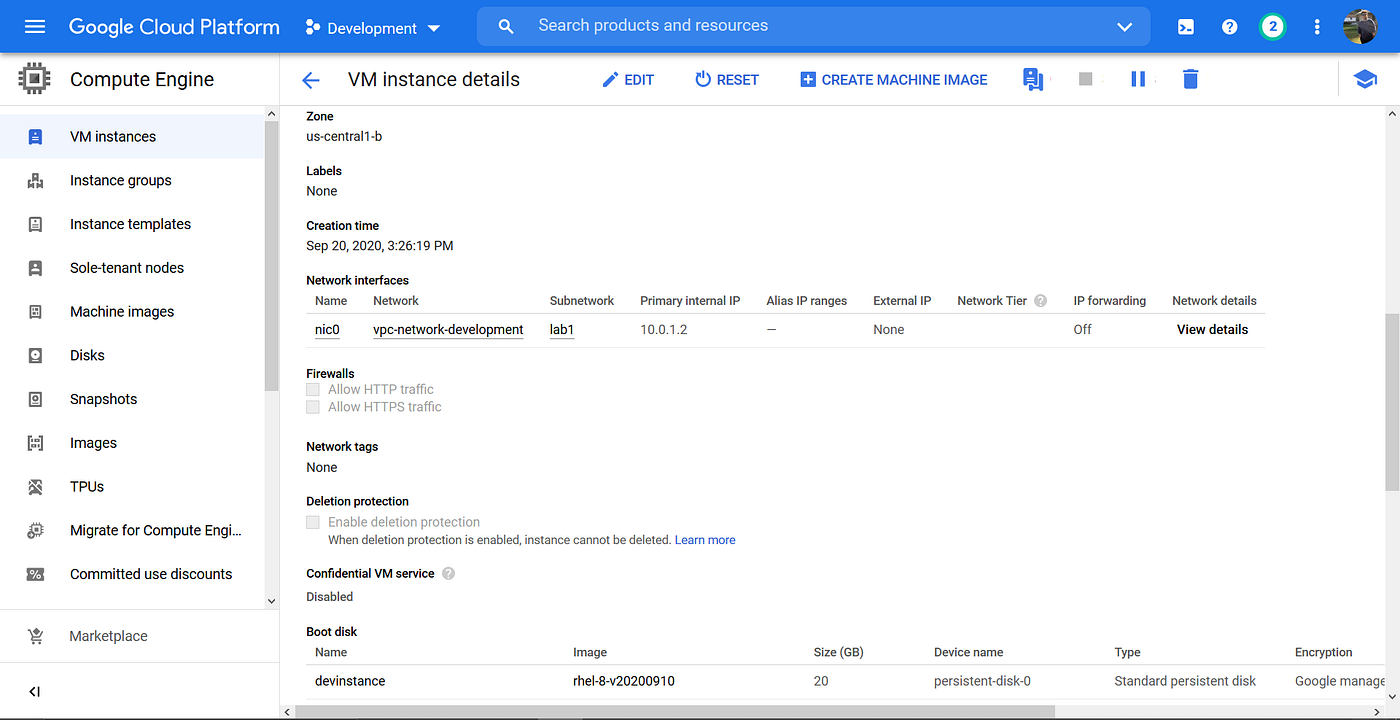Click the Instance groups sidebar icon
The width and height of the screenshot is (1400, 720).
[35, 181]
